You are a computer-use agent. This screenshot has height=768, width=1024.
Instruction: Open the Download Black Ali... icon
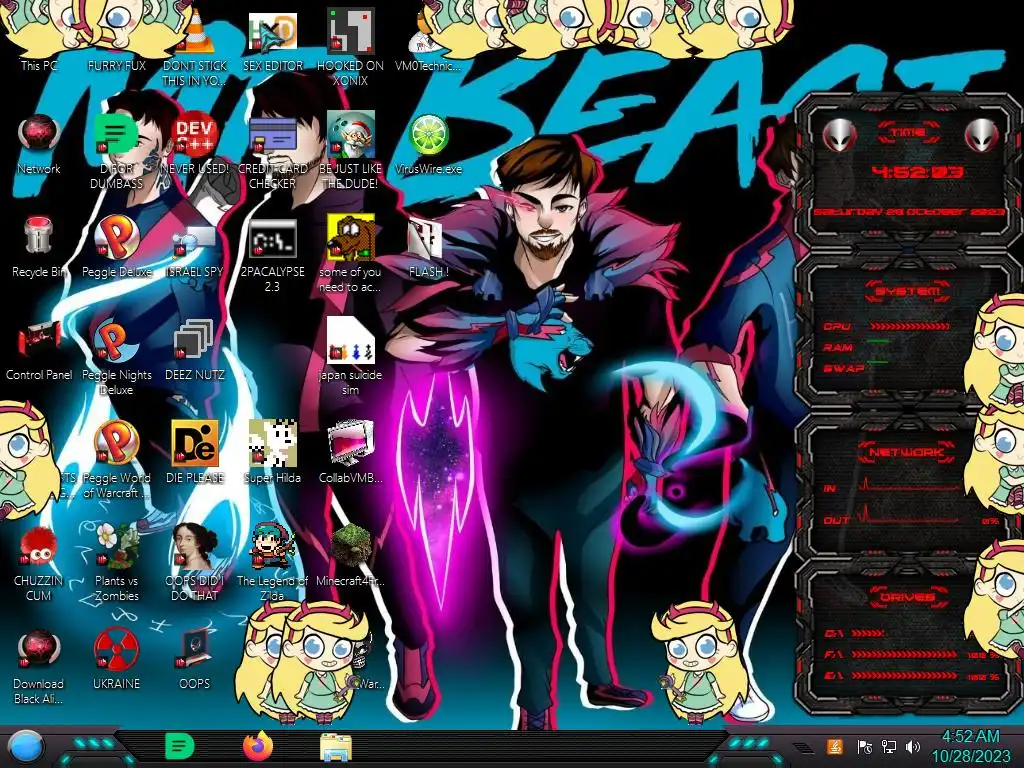[x=39, y=649]
